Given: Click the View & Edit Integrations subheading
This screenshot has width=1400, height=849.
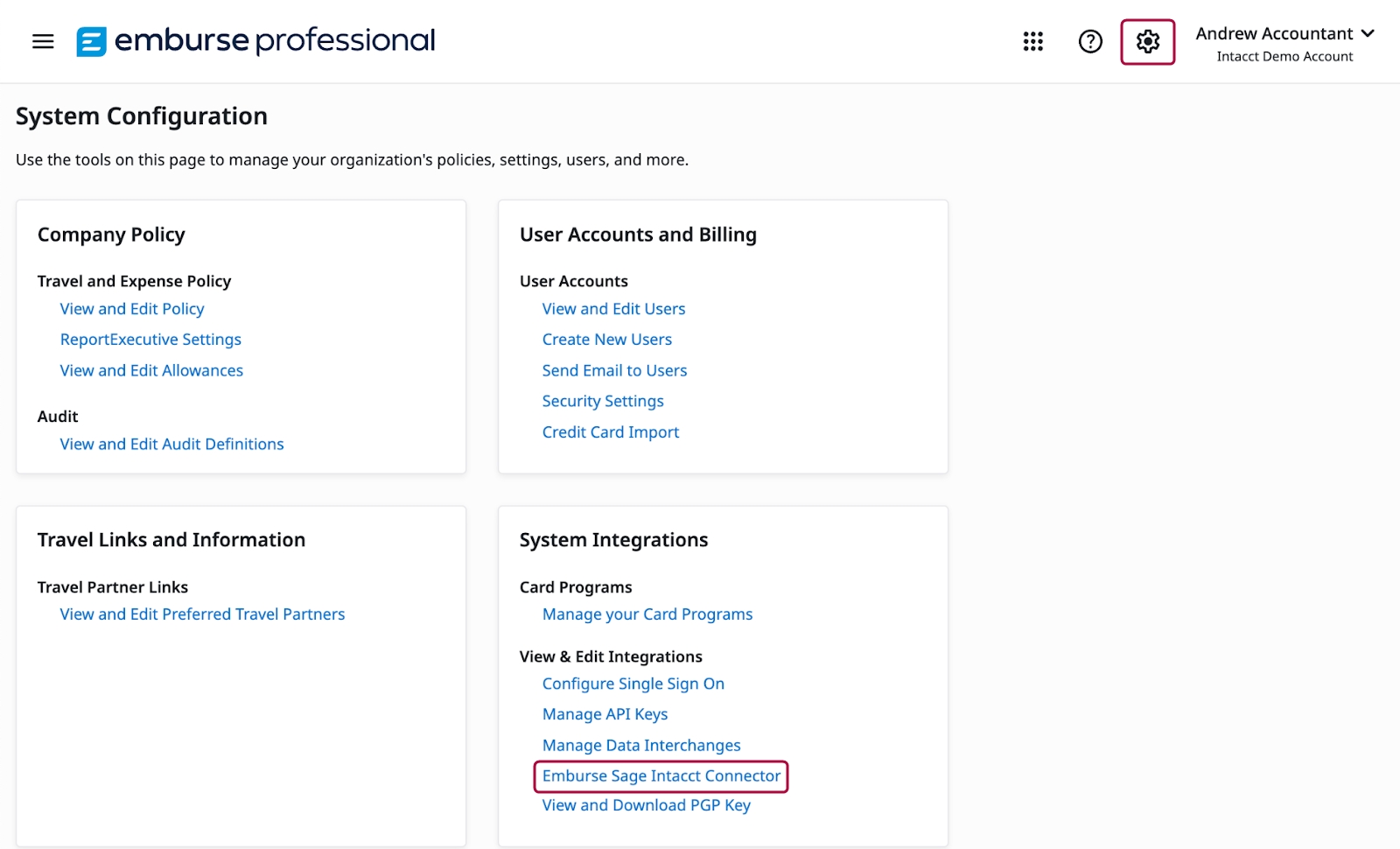Looking at the screenshot, I should pos(611,656).
